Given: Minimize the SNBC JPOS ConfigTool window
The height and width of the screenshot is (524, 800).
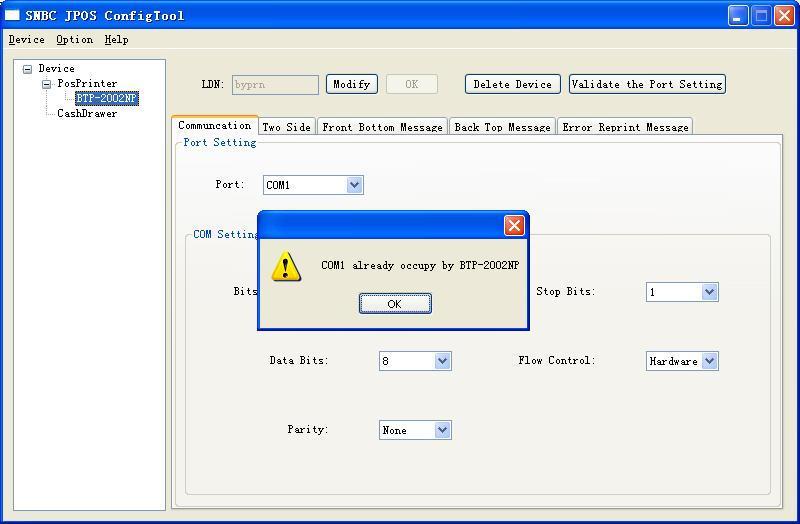Looking at the screenshot, I should 738,16.
